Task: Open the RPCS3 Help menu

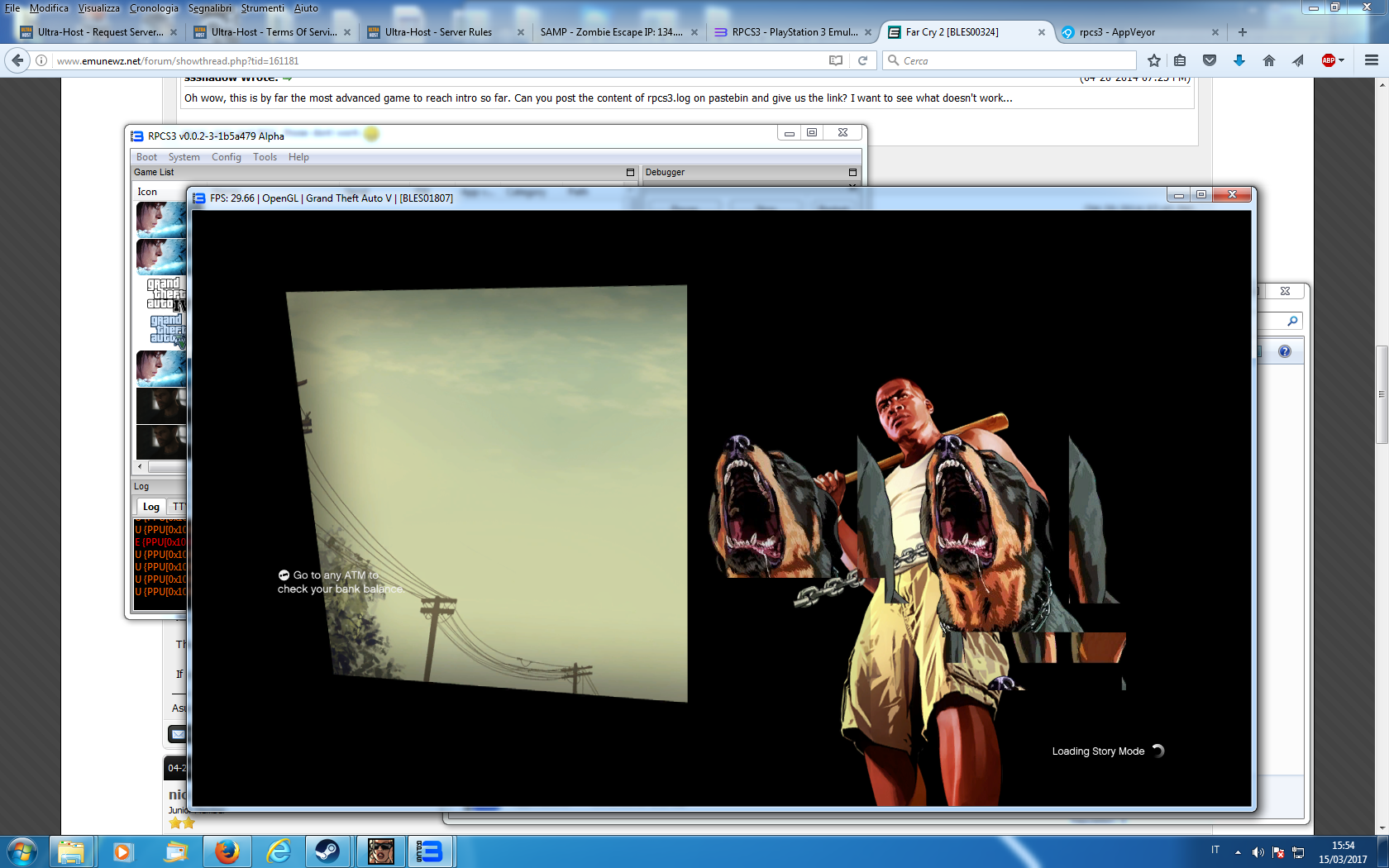Action: point(298,157)
